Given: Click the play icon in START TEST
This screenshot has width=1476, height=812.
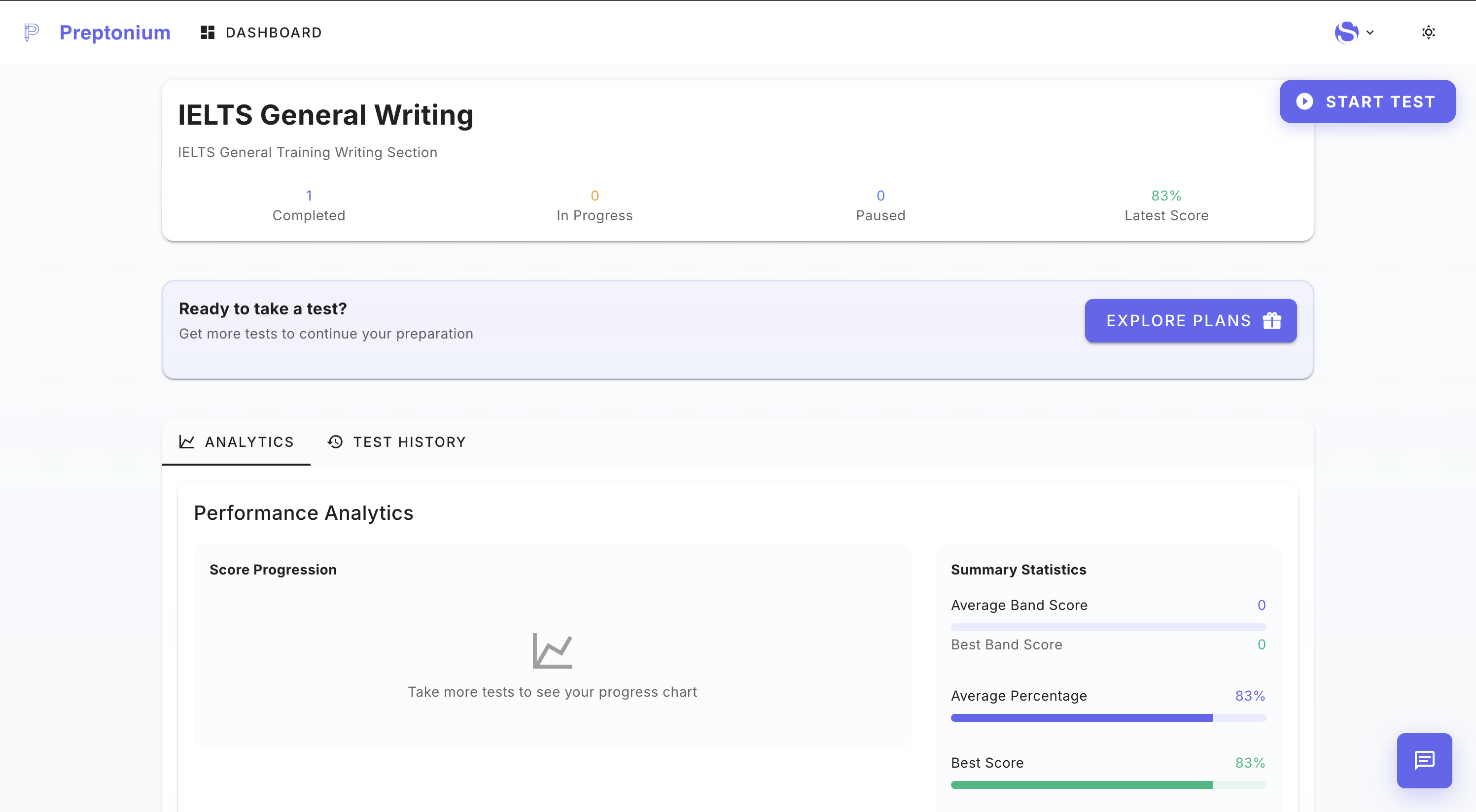Looking at the screenshot, I should 1304,101.
